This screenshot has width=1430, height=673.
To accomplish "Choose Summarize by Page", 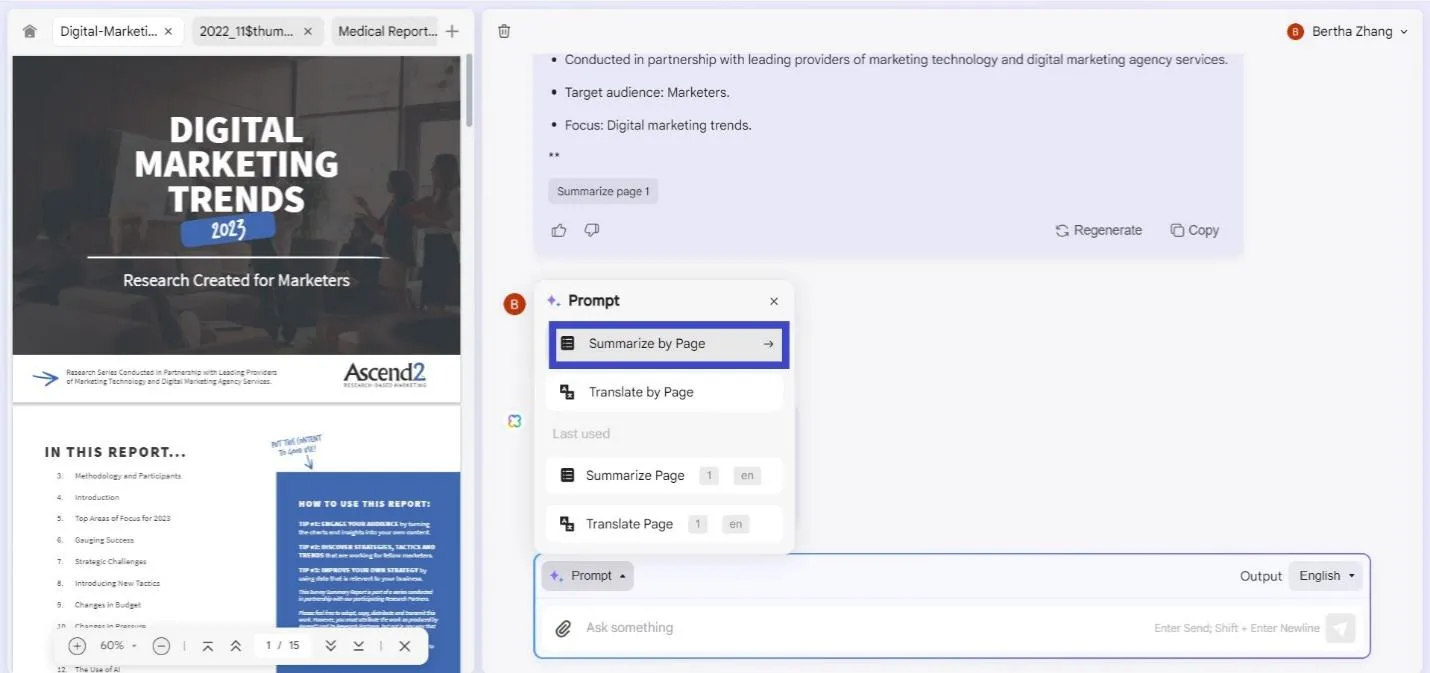I will 668,344.
